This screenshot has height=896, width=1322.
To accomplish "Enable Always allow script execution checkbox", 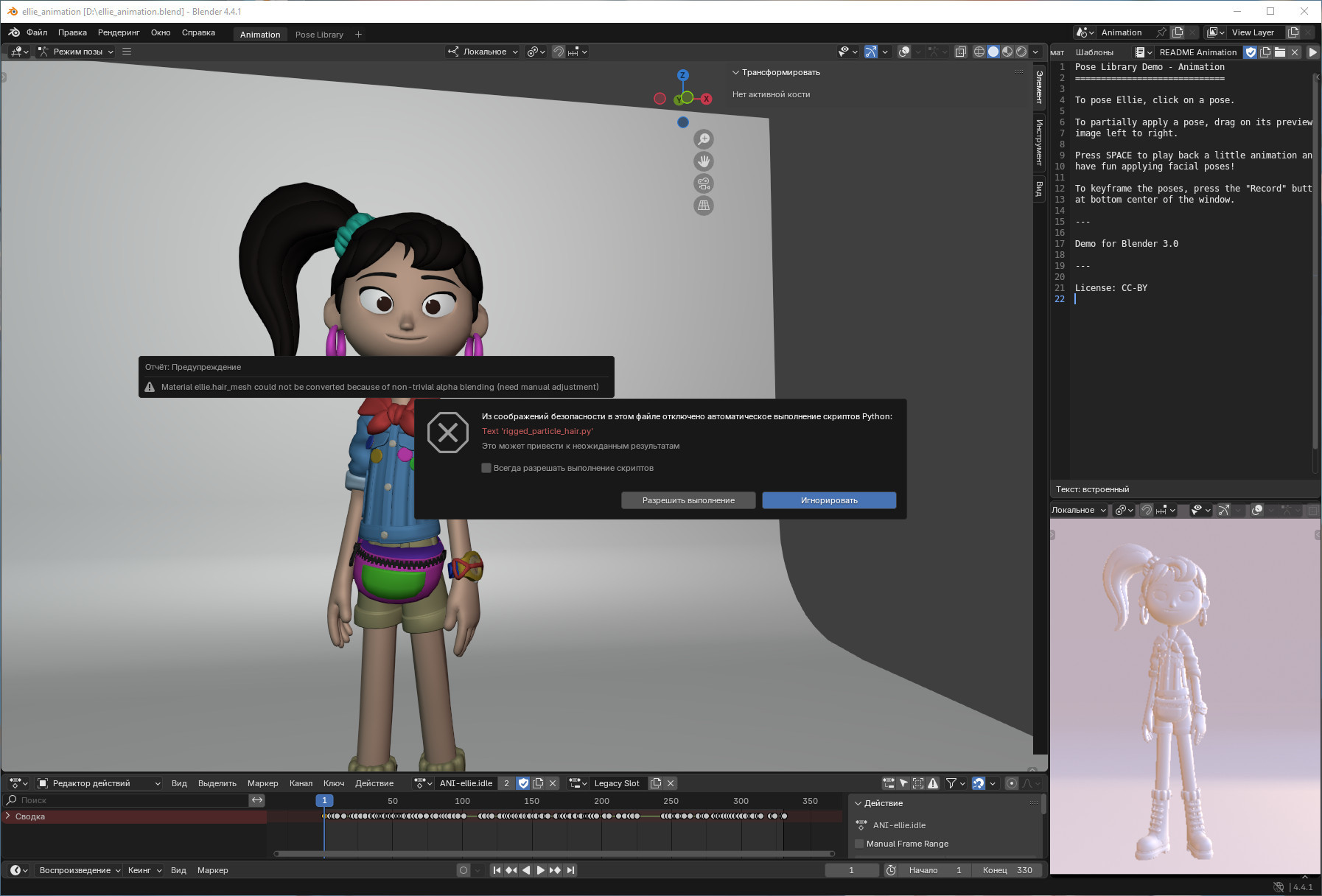I will click(x=486, y=468).
